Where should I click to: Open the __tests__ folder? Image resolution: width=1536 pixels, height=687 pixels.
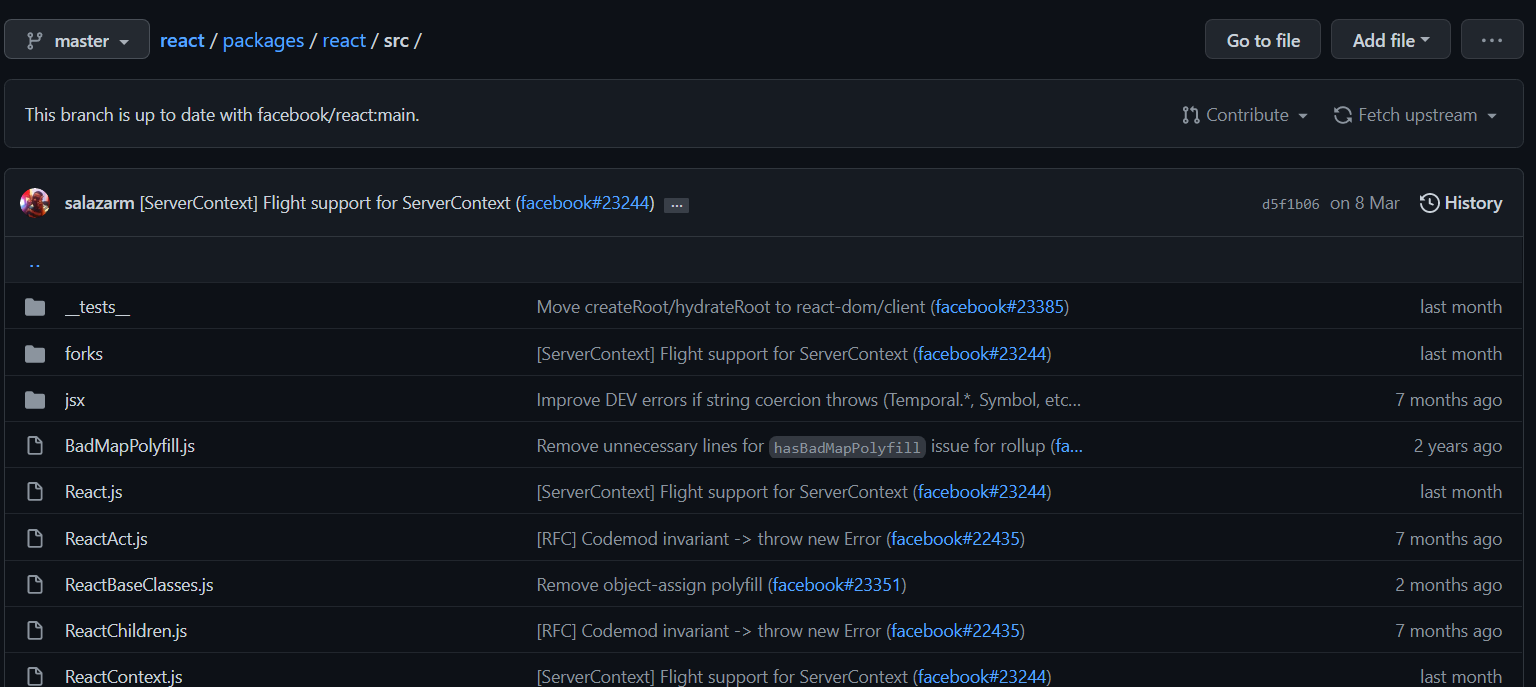click(97, 307)
